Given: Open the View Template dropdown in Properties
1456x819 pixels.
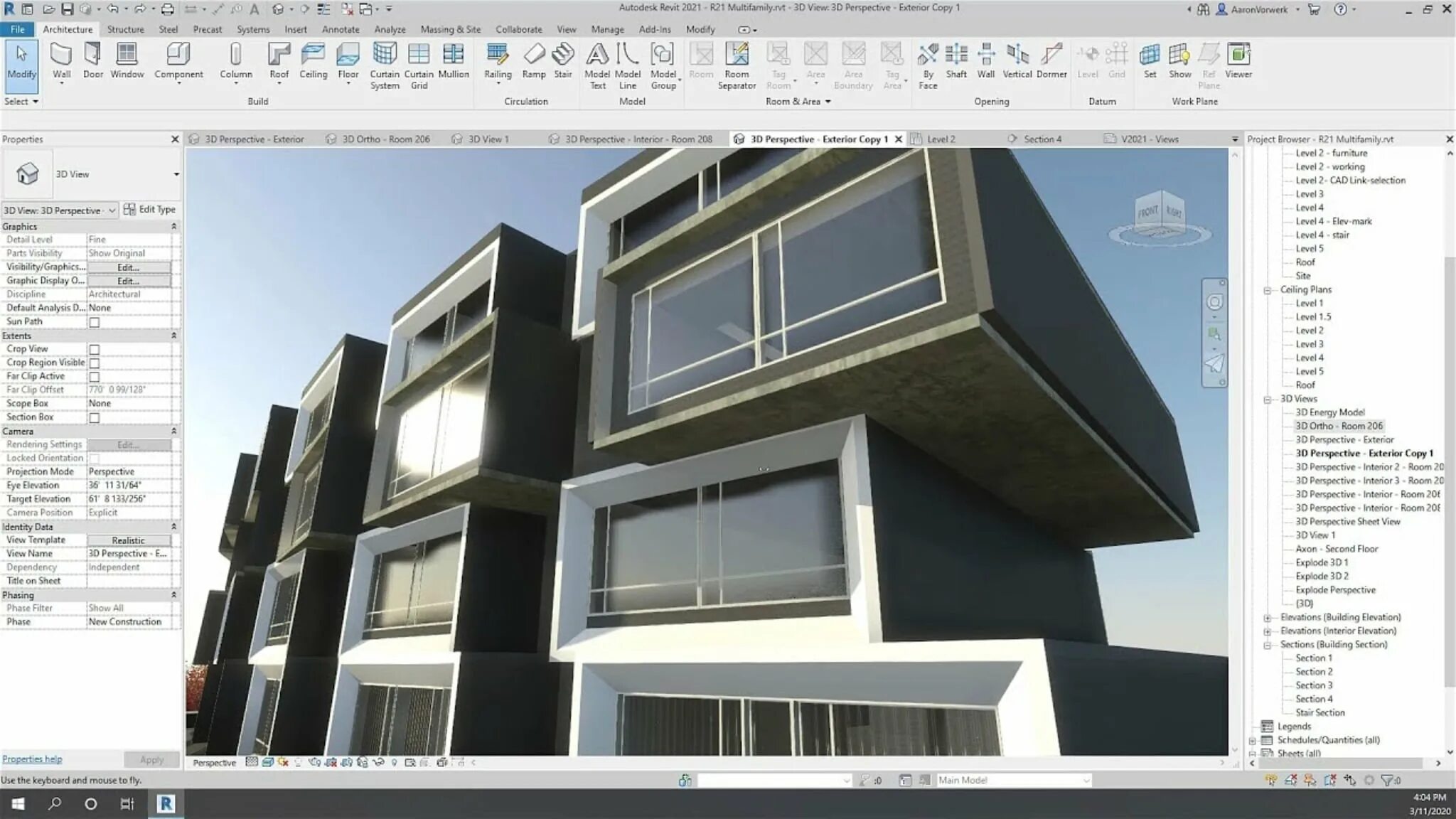Looking at the screenshot, I should [x=128, y=539].
